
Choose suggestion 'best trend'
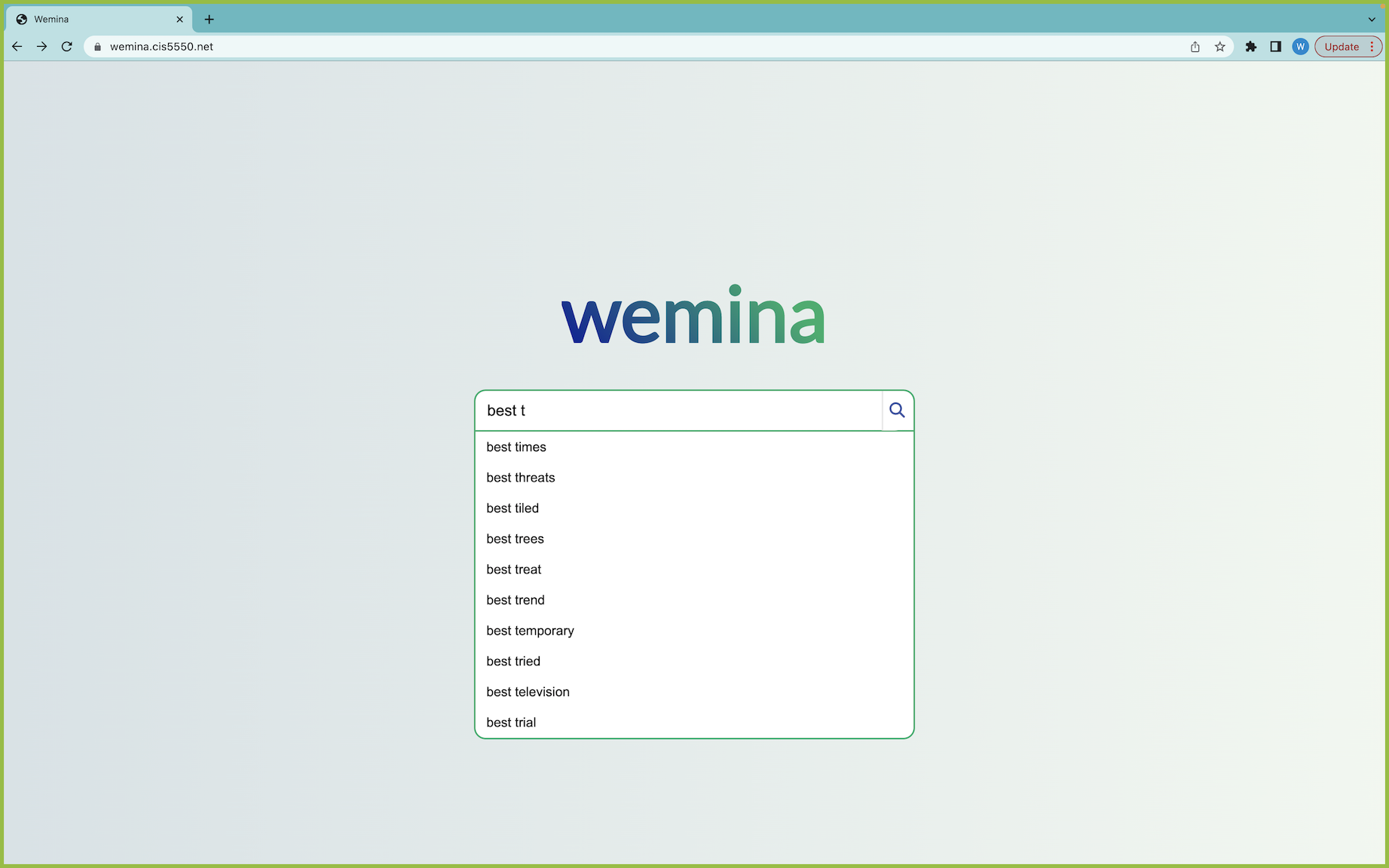pyautogui.click(x=694, y=601)
